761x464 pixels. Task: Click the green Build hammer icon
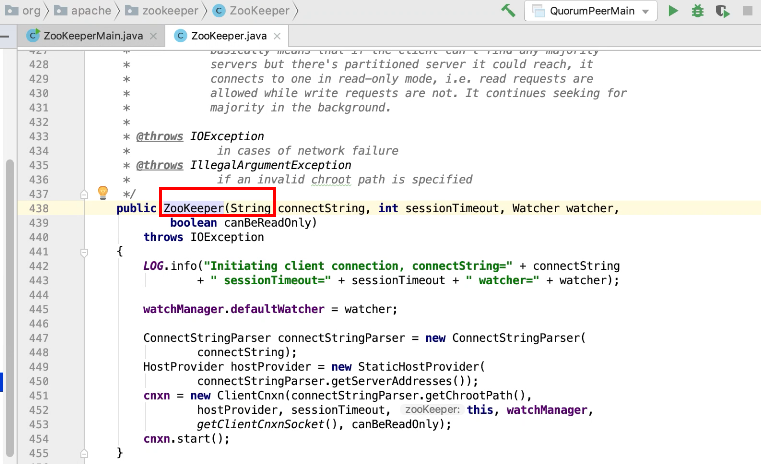pyautogui.click(x=508, y=10)
